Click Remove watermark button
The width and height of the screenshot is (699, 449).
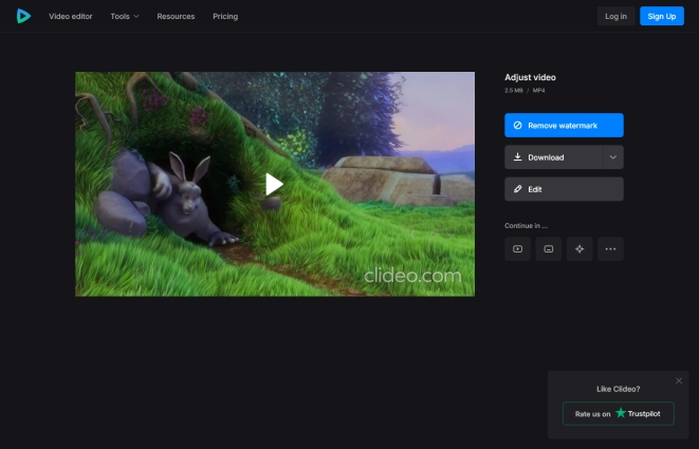point(564,125)
